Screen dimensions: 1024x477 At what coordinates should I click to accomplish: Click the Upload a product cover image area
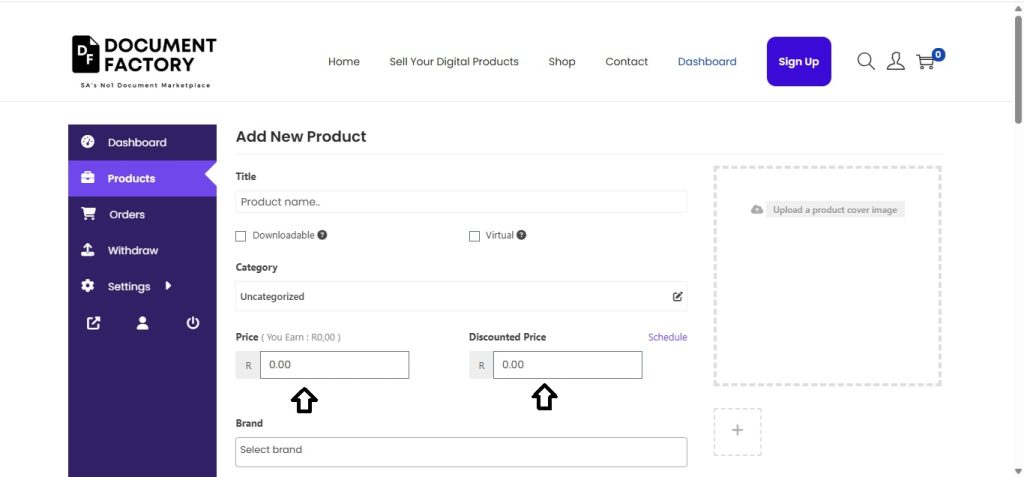(827, 210)
